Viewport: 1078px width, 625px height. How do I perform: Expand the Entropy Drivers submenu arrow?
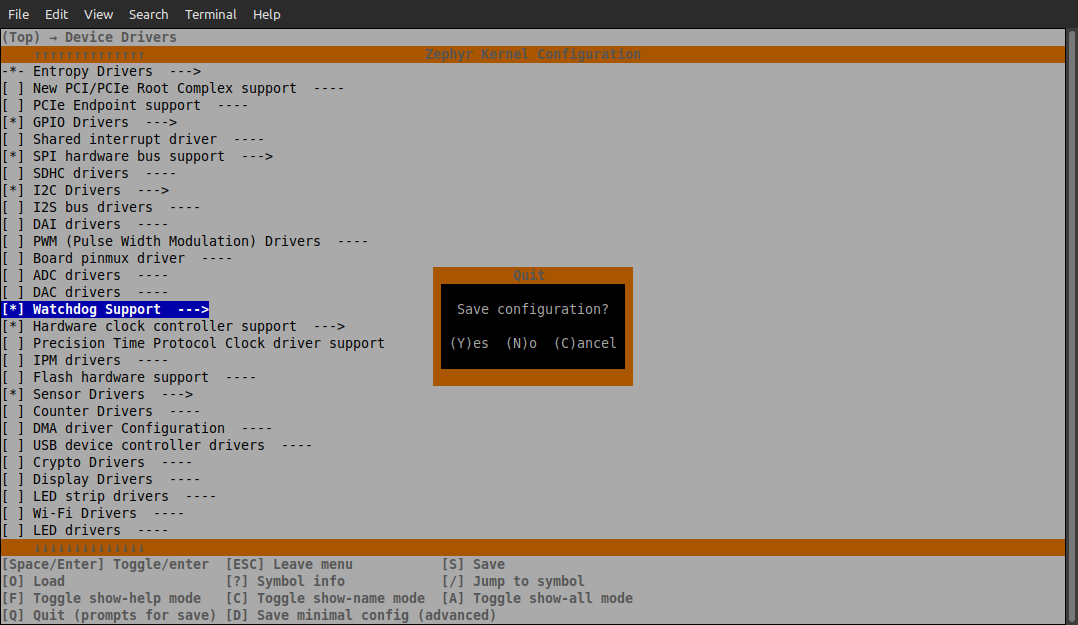(185, 71)
